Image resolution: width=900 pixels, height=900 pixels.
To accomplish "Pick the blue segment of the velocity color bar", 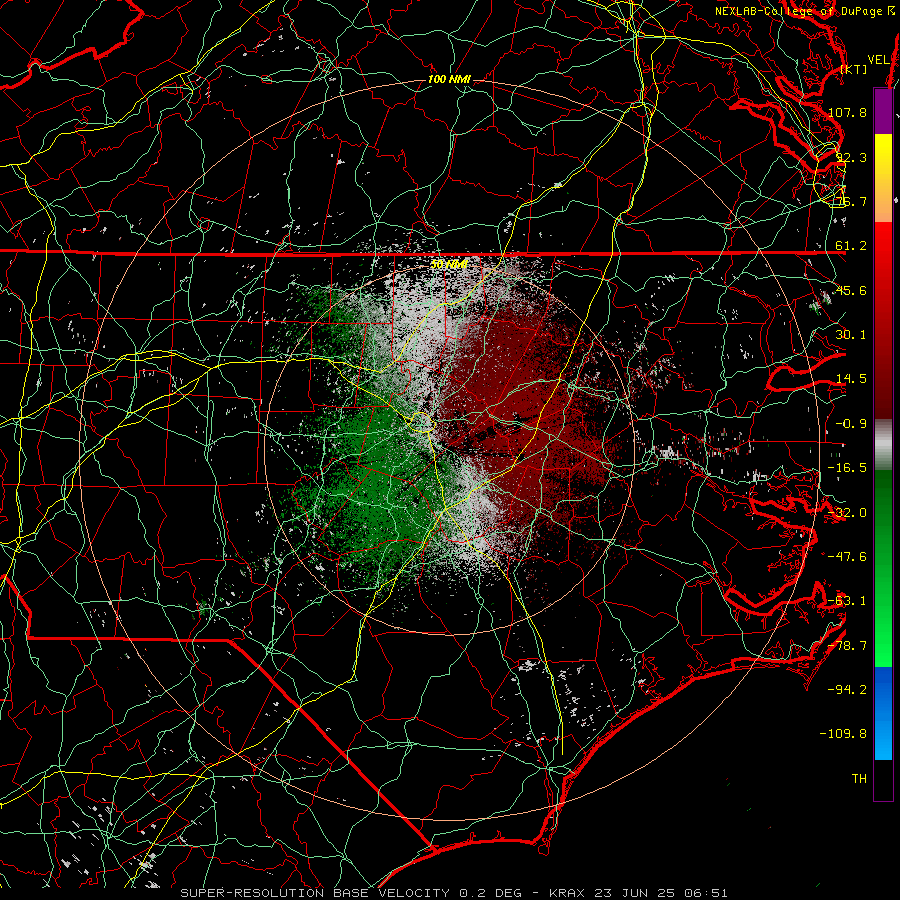I will [x=883, y=713].
